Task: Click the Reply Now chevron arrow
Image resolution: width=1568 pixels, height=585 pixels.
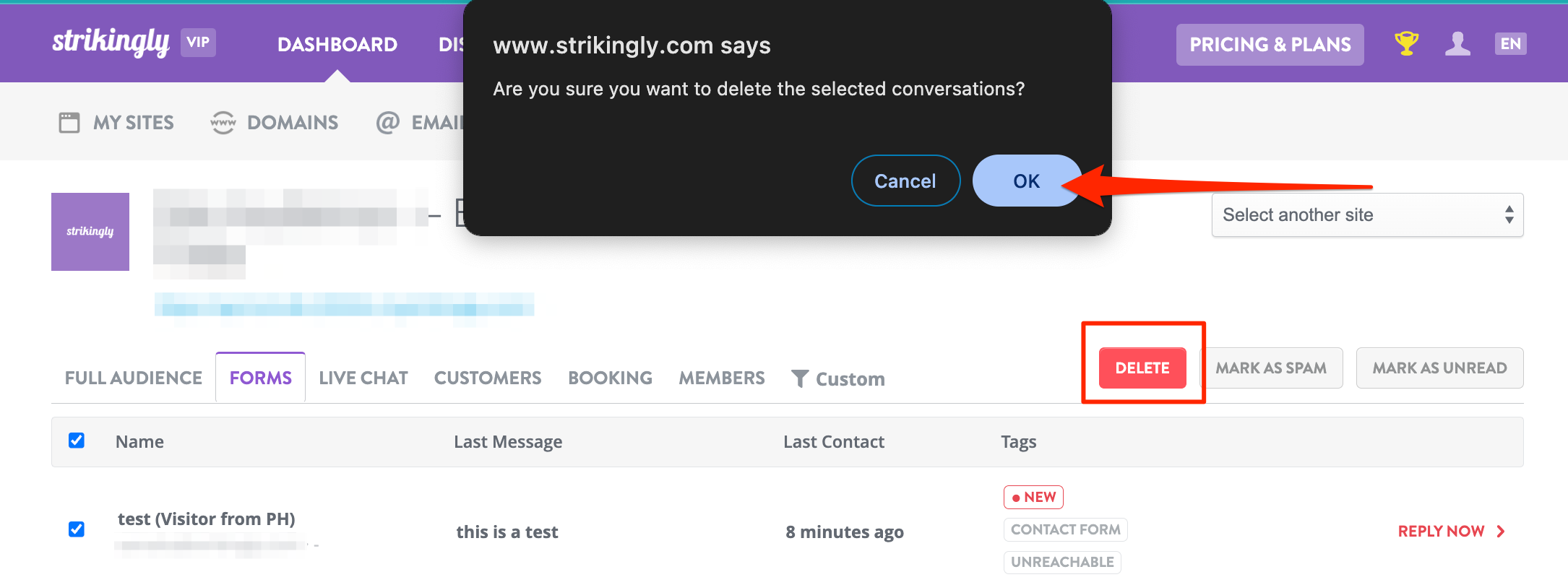Action: coord(1501,532)
